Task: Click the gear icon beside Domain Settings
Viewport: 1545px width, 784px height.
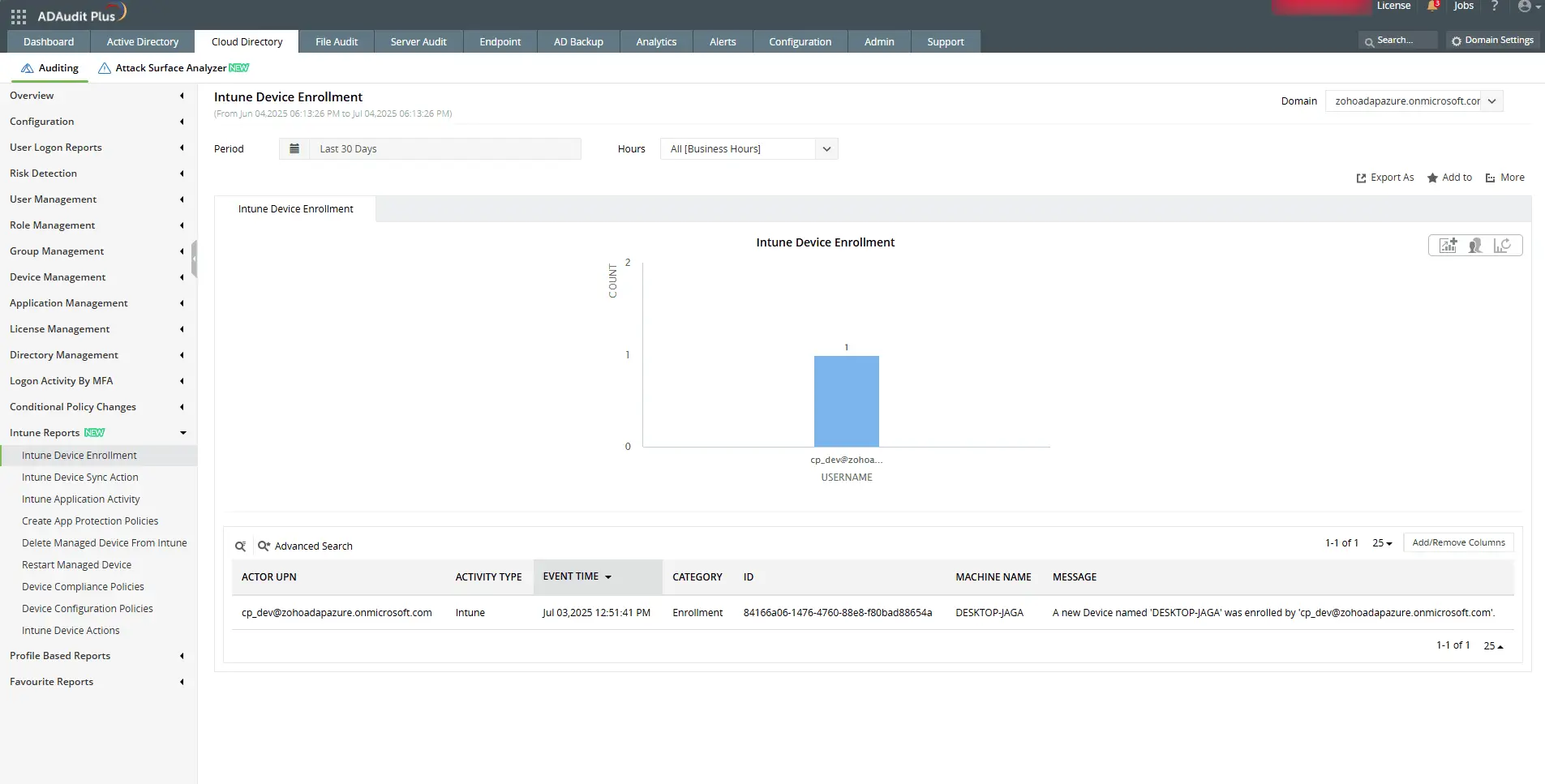Action: [x=1457, y=41]
